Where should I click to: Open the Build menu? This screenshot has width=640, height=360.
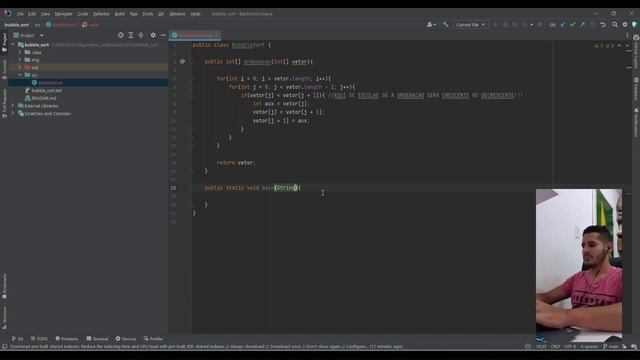(120, 14)
